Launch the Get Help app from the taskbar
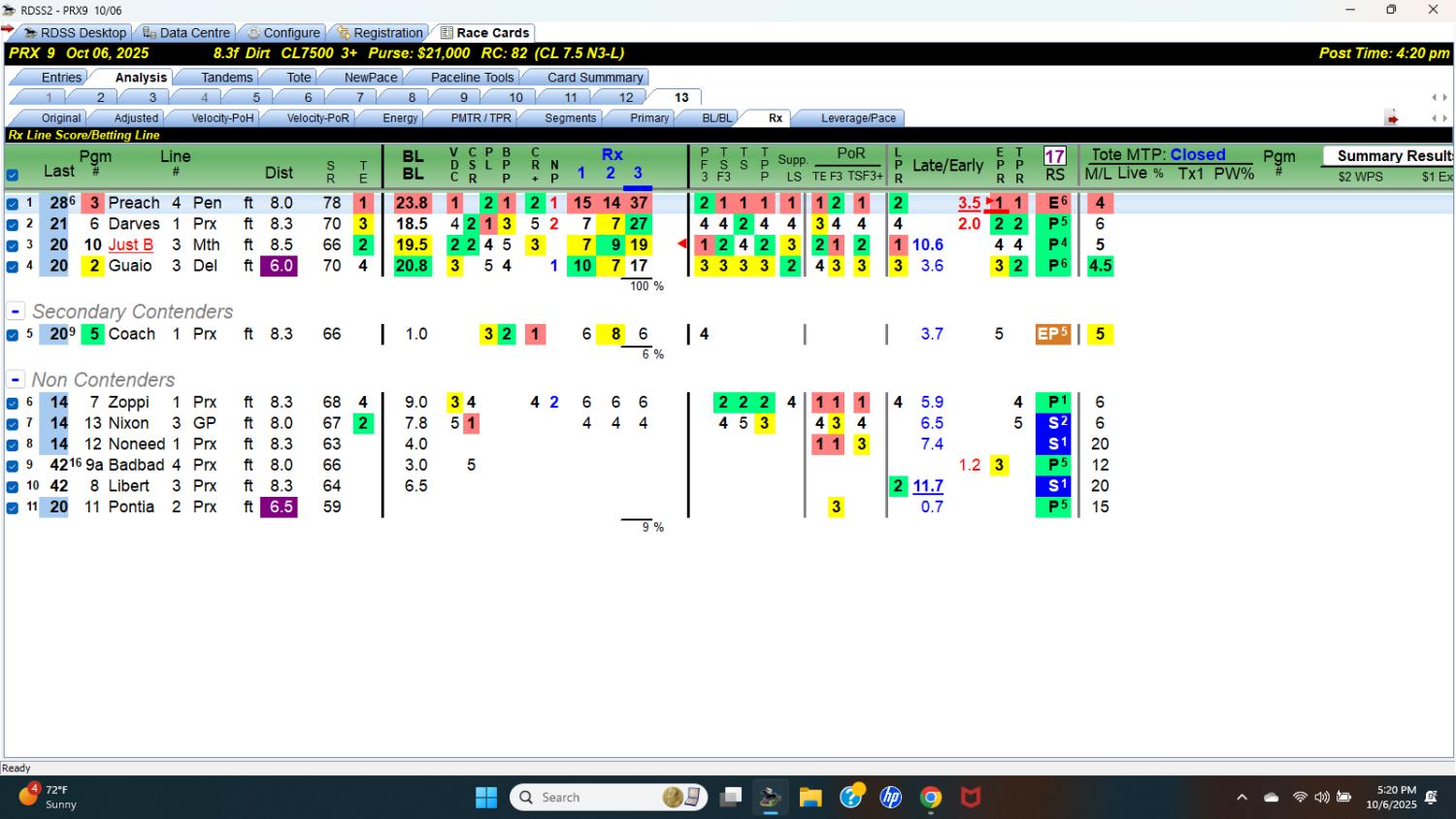Viewport: 1456px width, 819px height. coord(851,798)
